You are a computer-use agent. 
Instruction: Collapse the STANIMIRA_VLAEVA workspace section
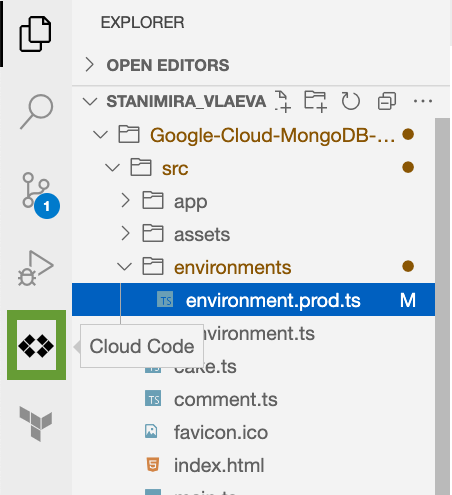90,101
